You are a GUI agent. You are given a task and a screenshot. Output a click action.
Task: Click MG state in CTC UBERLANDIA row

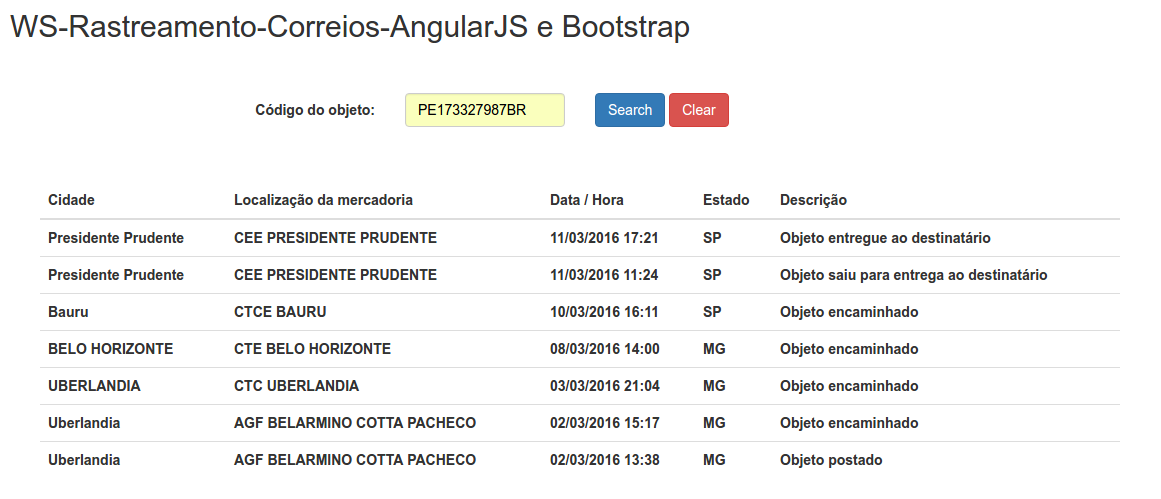pos(714,386)
